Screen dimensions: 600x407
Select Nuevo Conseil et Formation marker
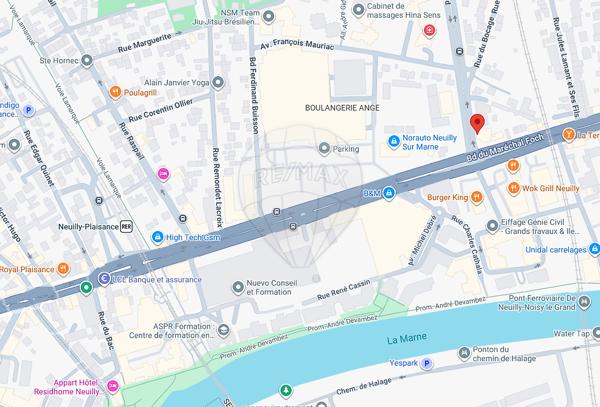tap(238, 287)
